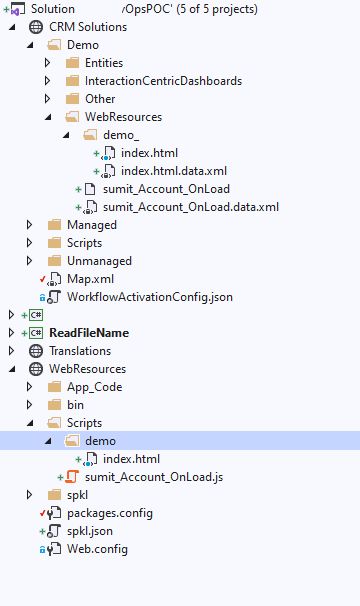Click the Web.config file icon
Image resolution: width=360 pixels, height=606 pixels.
point(54,549)
